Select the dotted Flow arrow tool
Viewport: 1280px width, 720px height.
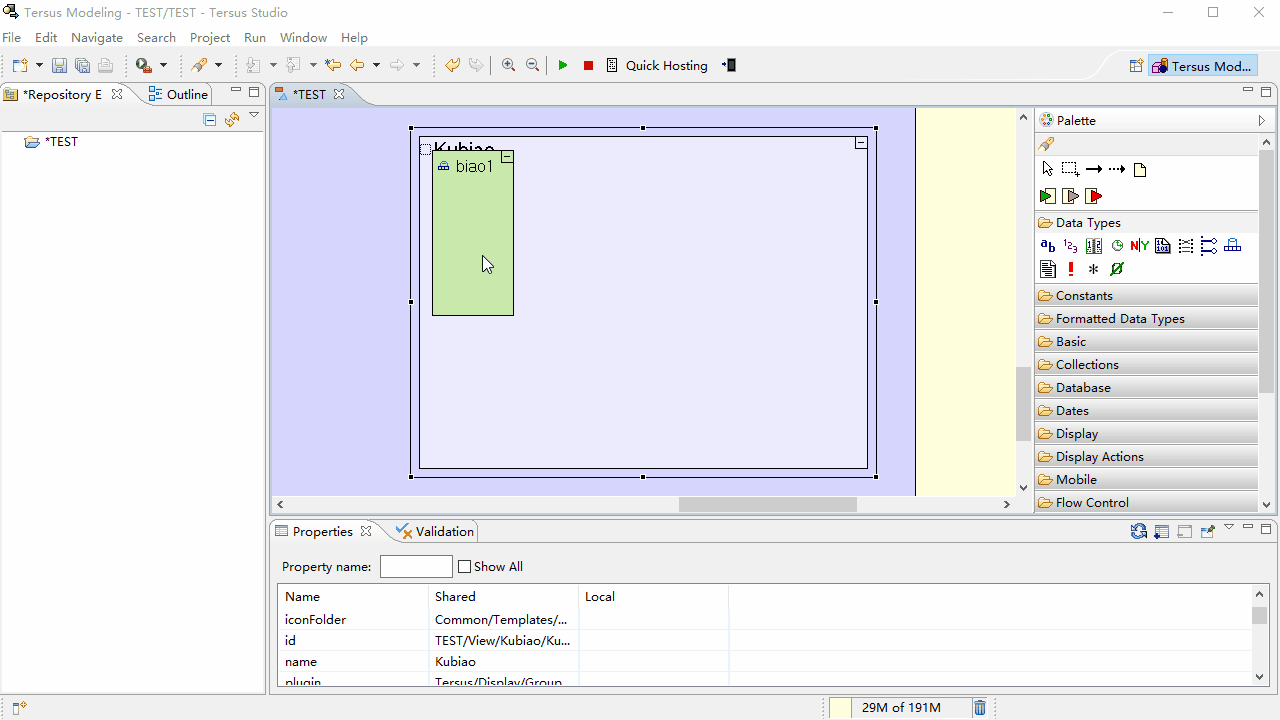1117,169
